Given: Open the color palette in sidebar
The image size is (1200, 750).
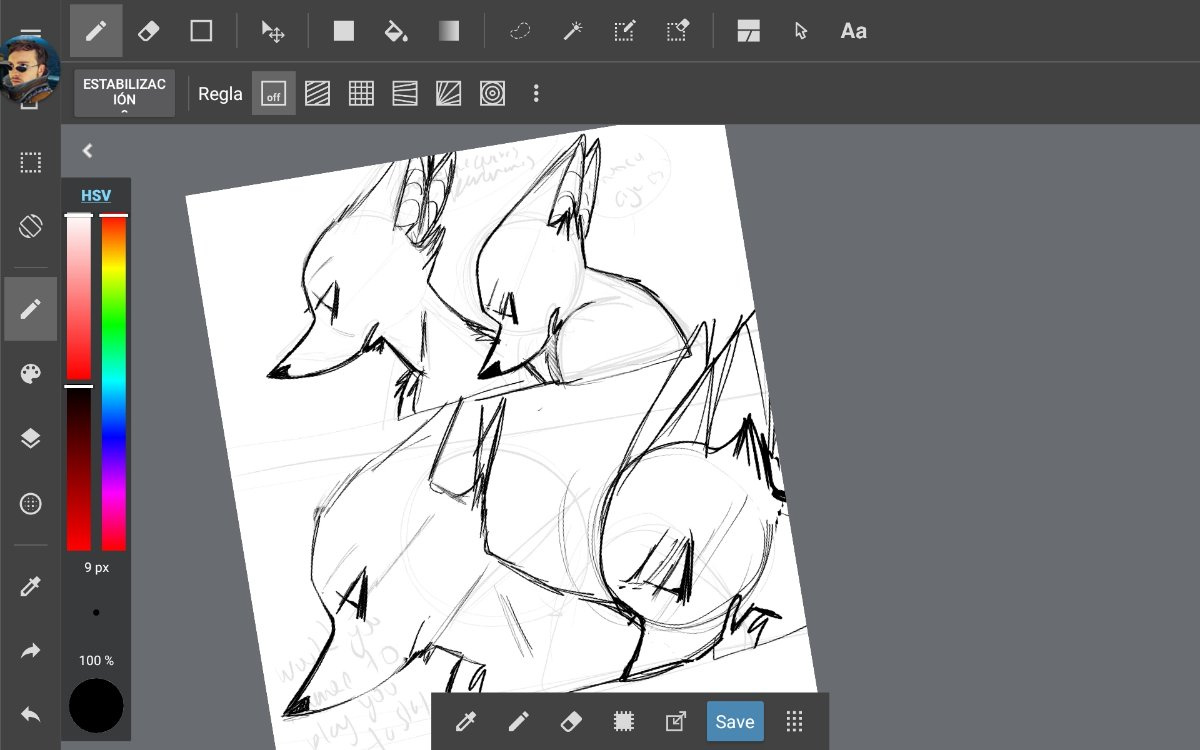Looking at the screenshot, I should click(x=30, y=374).
